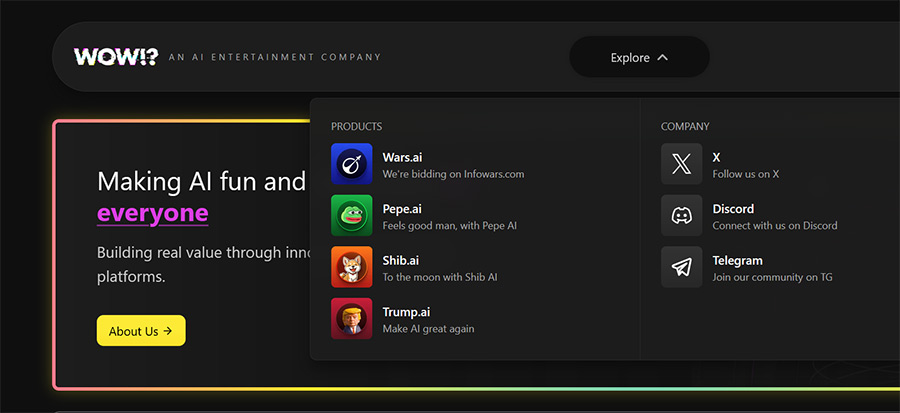
Task: Click 'Feels good man, with Pepe AI'
Action: point(450,225)
